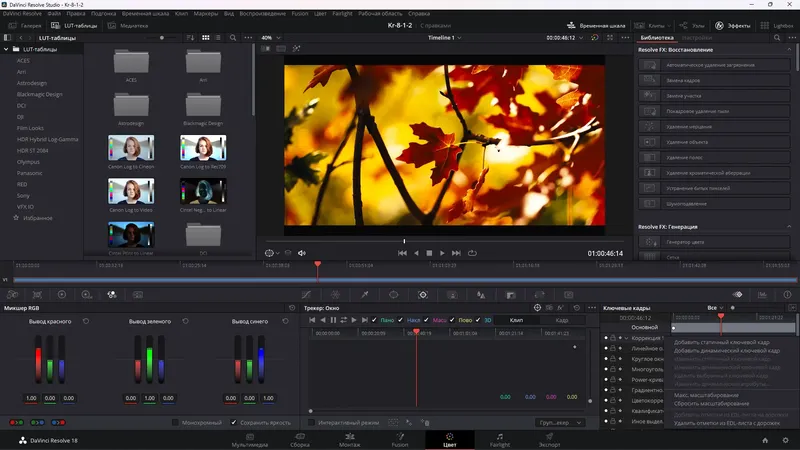
Task: Open the viewer zoom 40% dropdown
Action: (x=270, y=38)
